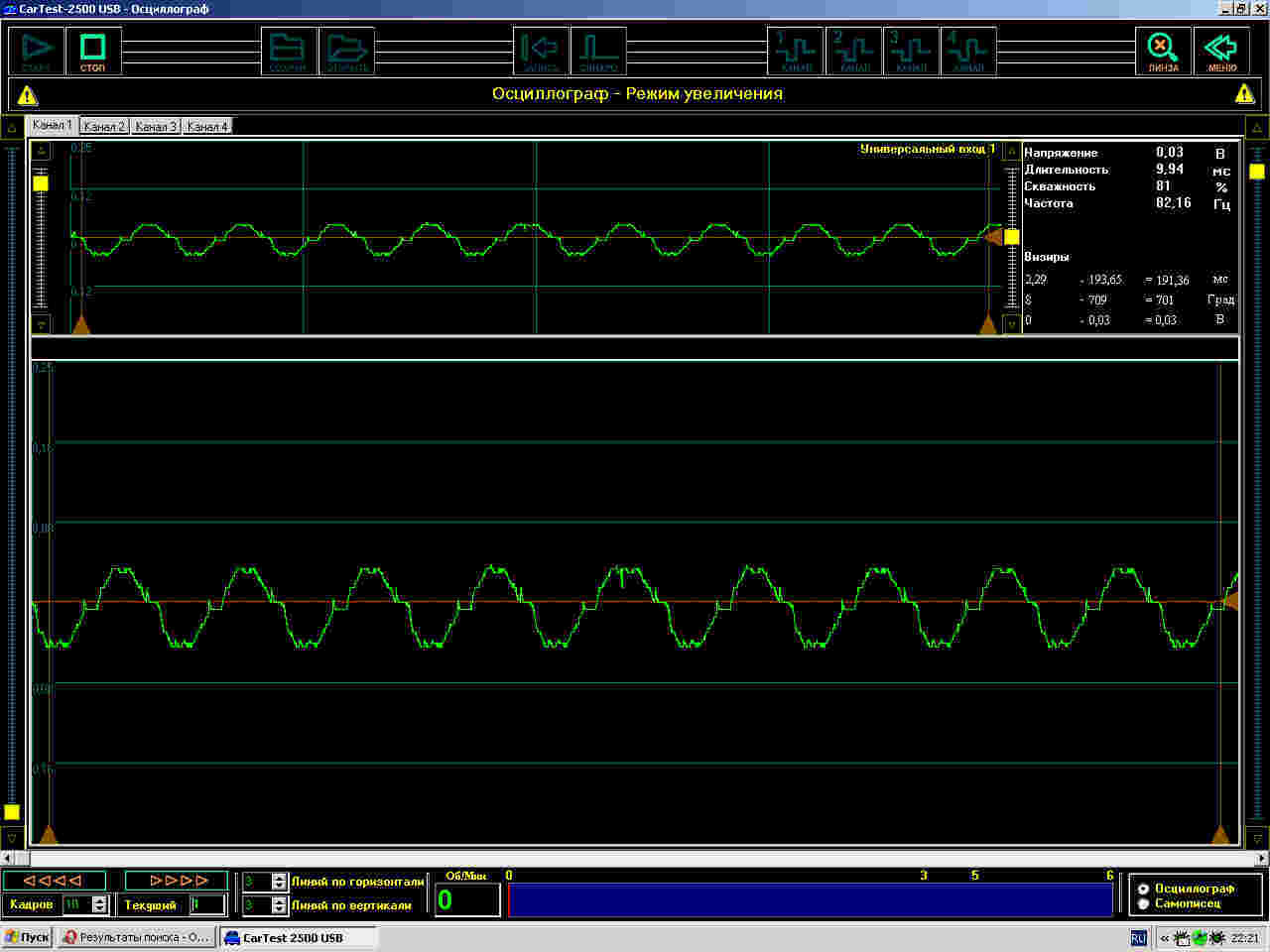Toggle channel 3 waveform icon
1270x952 pixels.
click(x=911, y=50)
